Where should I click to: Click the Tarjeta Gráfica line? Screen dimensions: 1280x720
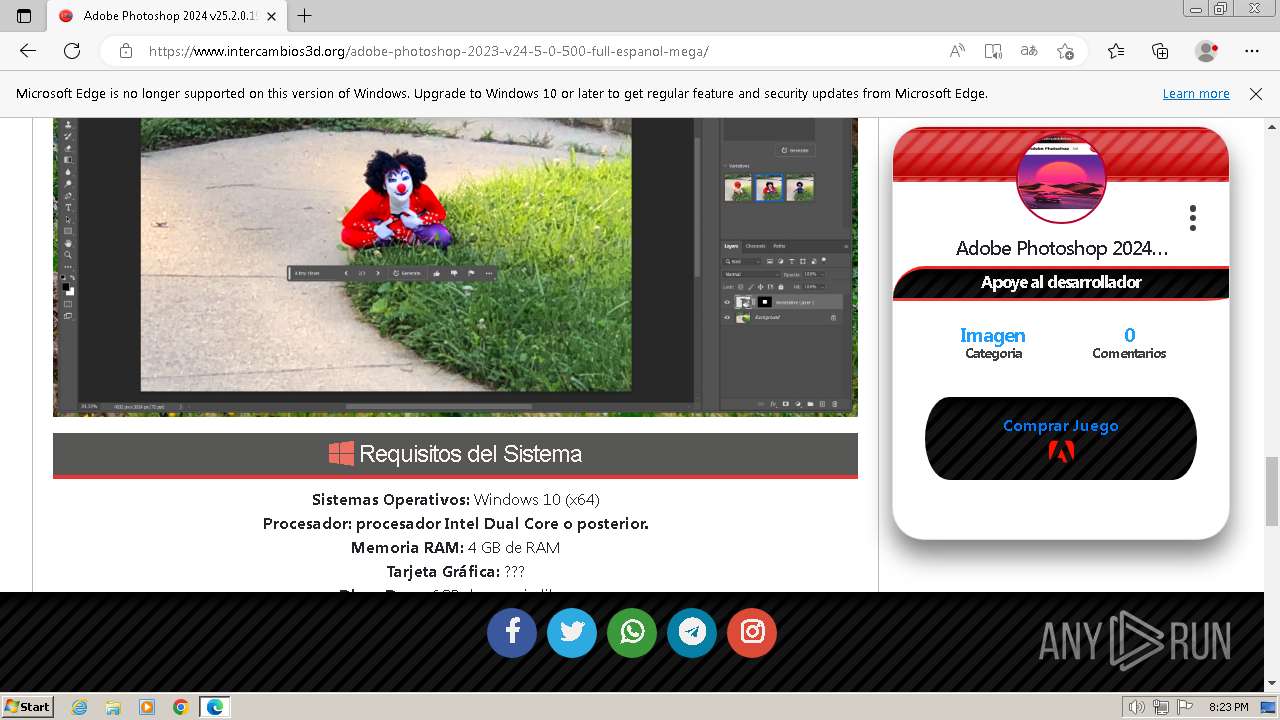pos(455,571)
